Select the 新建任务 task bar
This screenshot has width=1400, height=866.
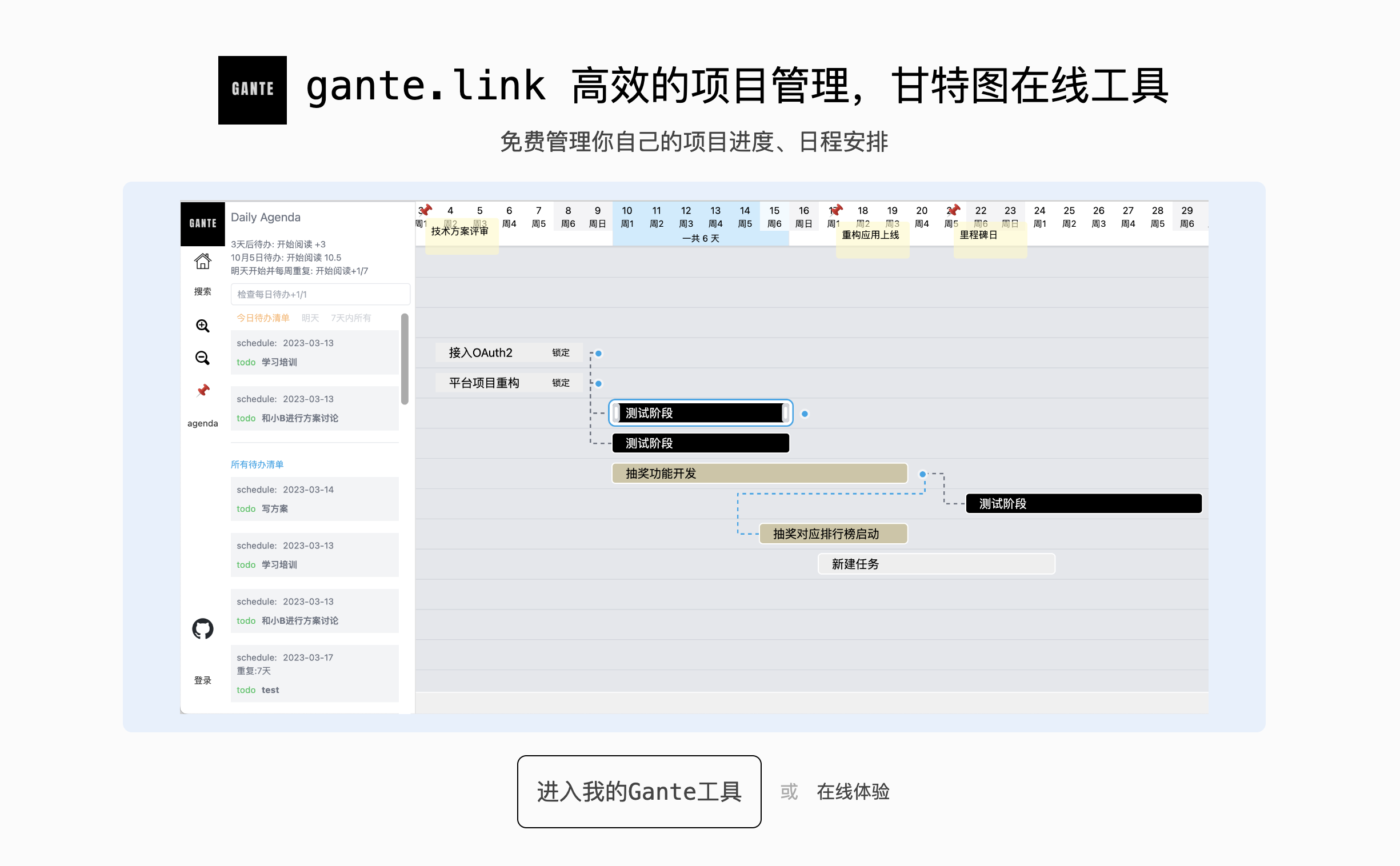pos(936,564)
